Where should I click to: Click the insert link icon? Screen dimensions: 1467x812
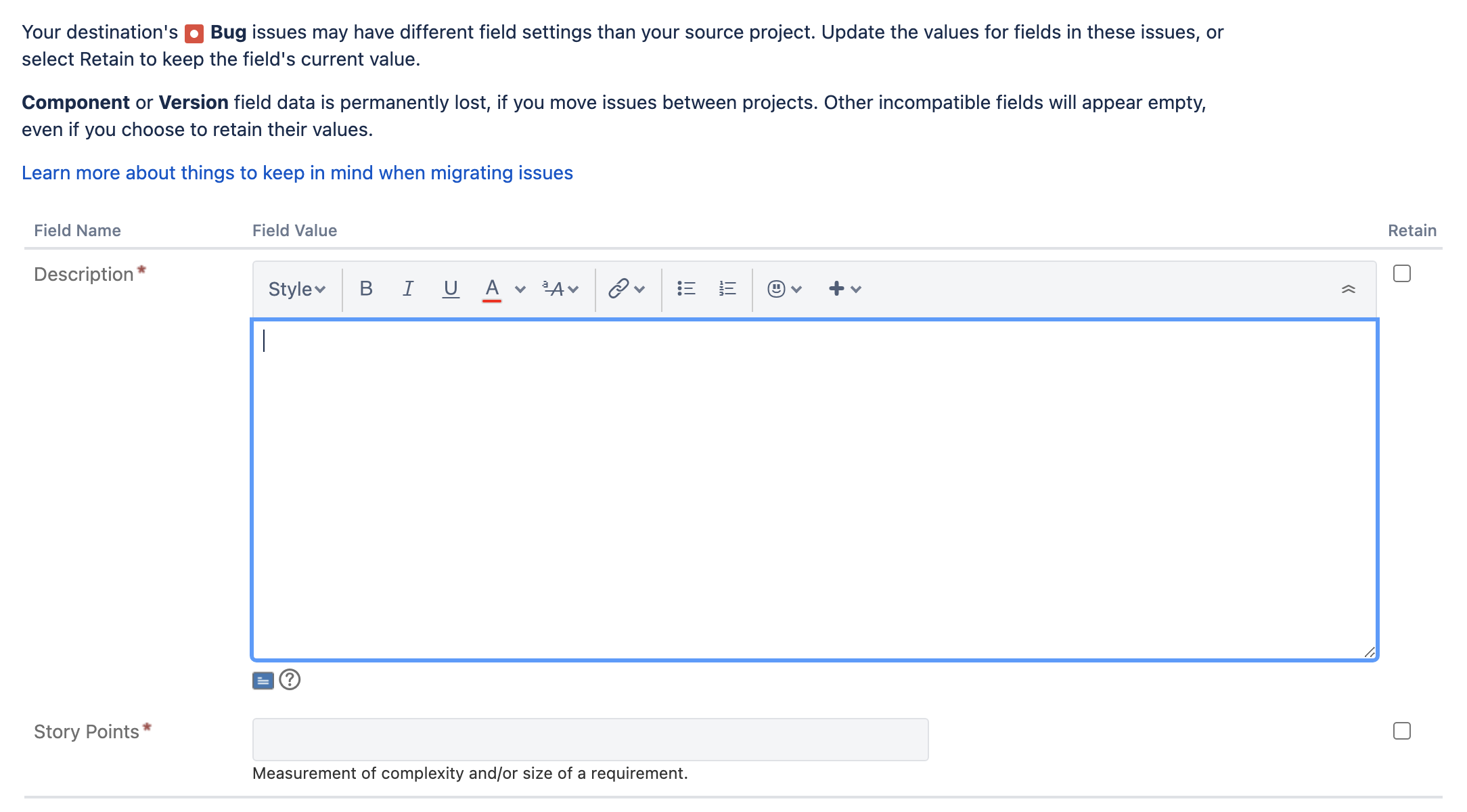(x=618, y=289)
